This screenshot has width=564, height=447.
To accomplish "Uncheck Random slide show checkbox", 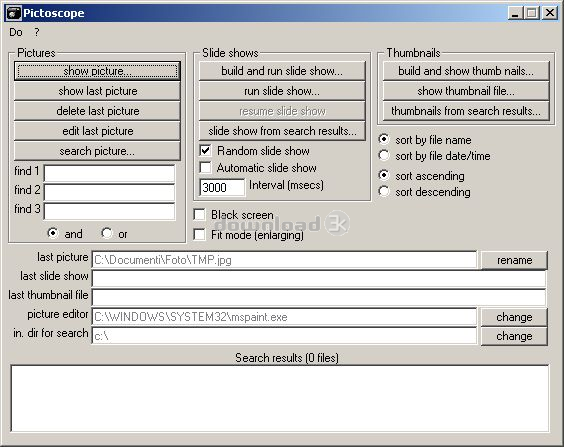I will (x=205, y=150).
